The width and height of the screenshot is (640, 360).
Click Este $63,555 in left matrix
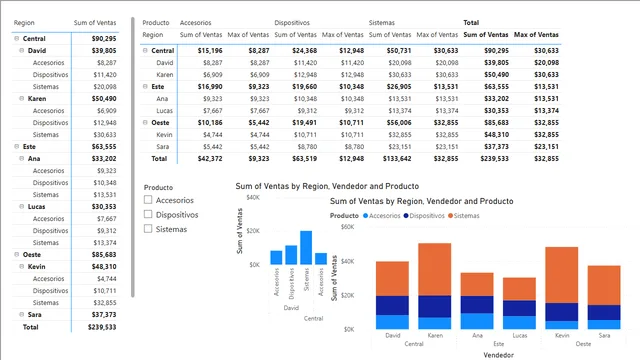[104, 147]
